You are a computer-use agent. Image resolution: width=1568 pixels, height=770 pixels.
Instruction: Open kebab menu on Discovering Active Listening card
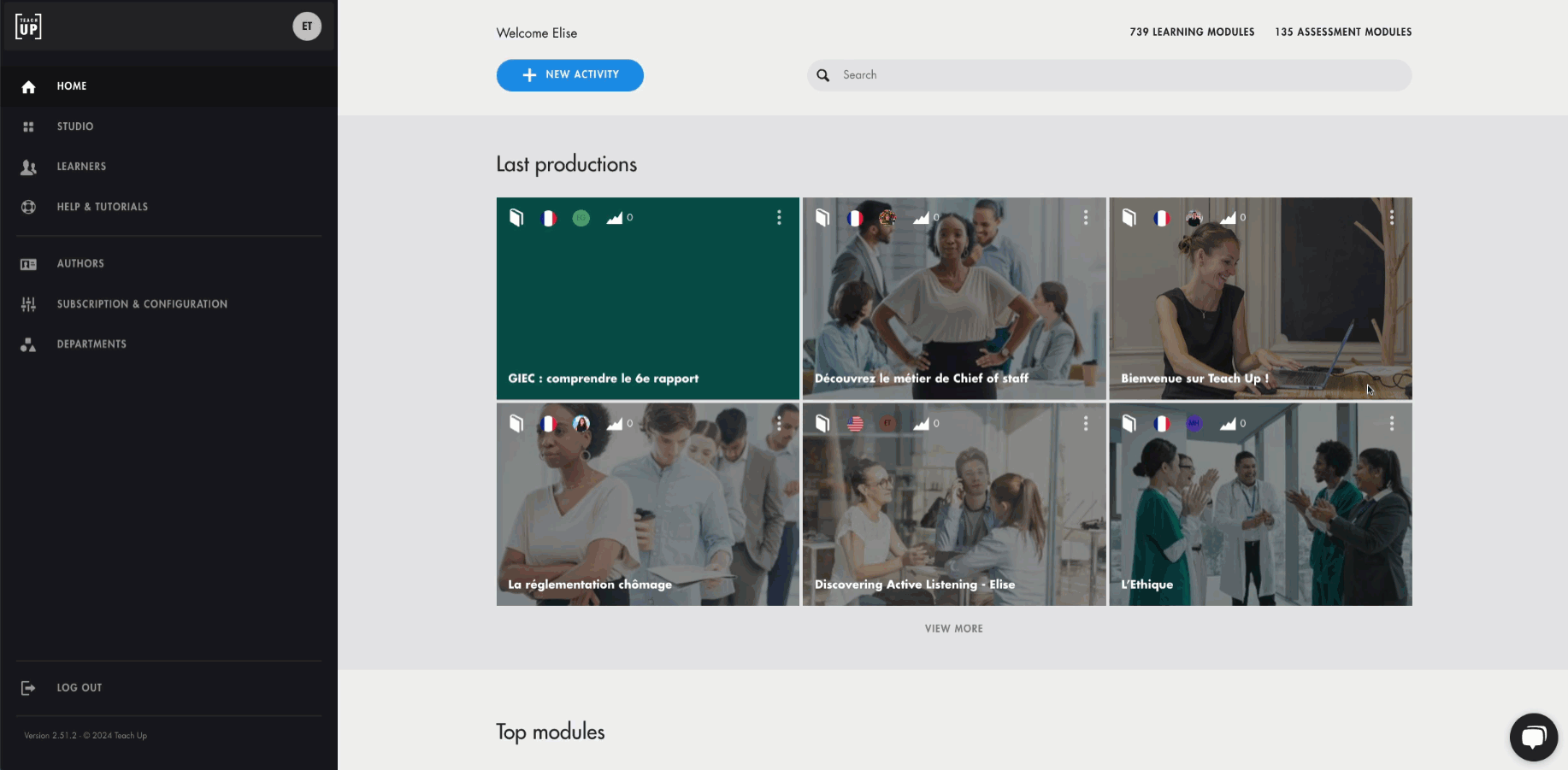(x=1086, y=423)
